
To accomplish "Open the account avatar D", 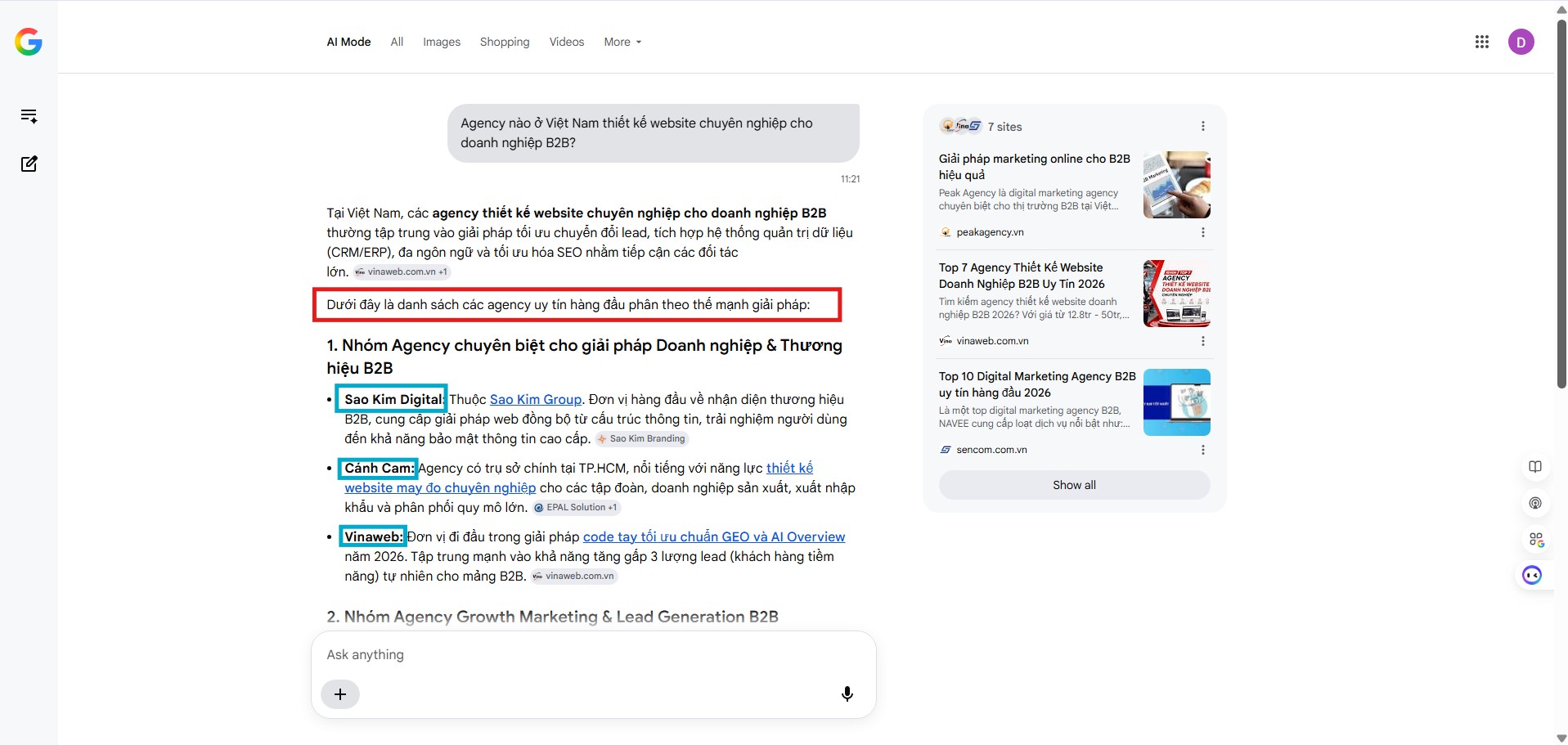I will (1521, 42).
